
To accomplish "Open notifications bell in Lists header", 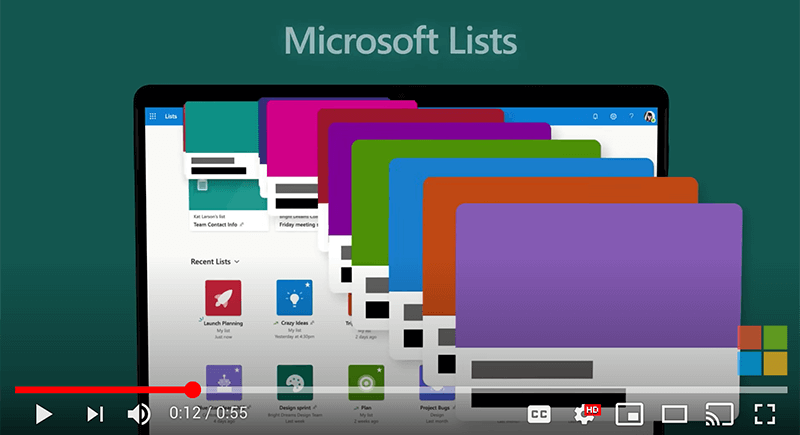I will point(595,117).
